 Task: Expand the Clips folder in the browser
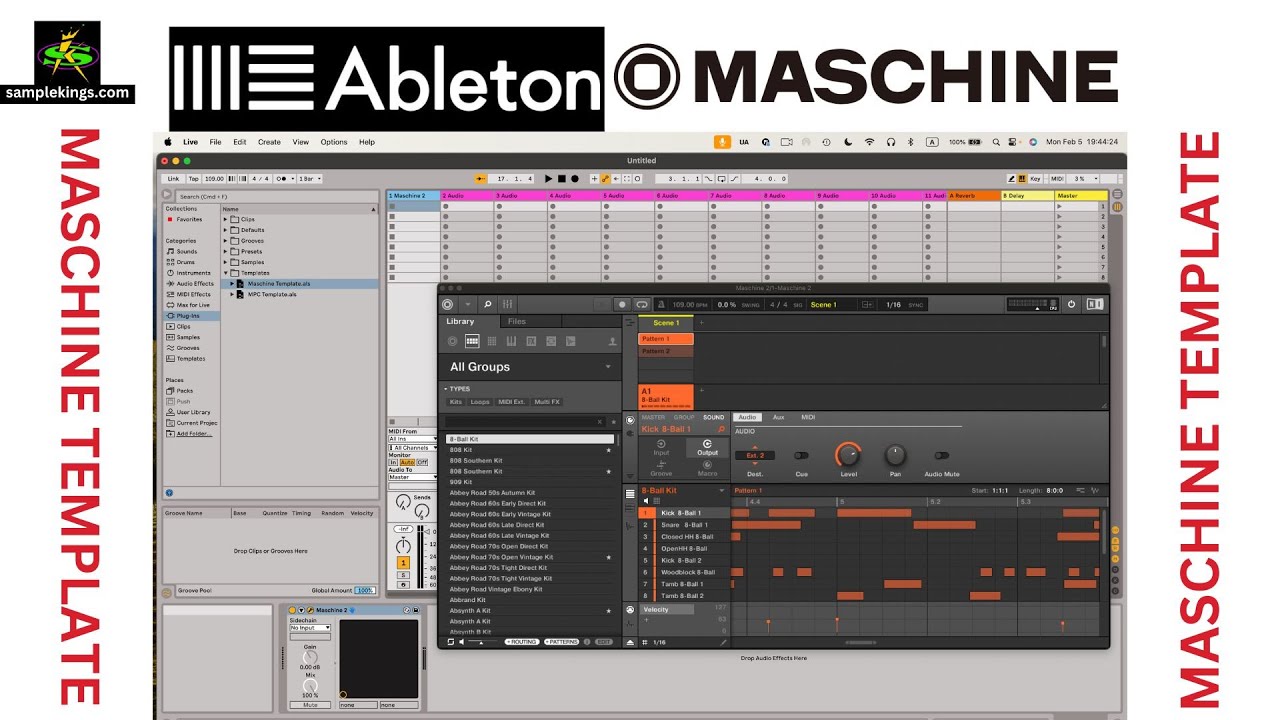[226, 219]
